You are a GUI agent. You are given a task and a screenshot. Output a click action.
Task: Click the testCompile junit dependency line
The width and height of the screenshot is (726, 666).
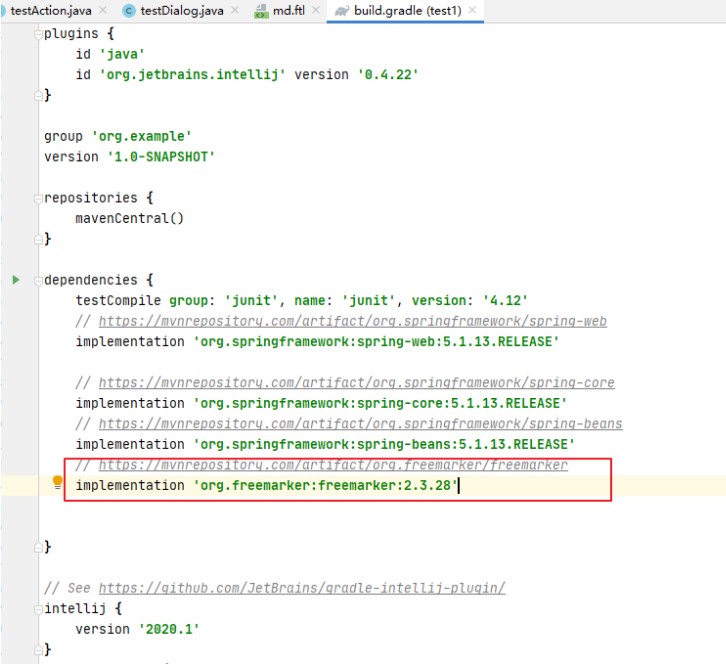(x=301, y=301)
